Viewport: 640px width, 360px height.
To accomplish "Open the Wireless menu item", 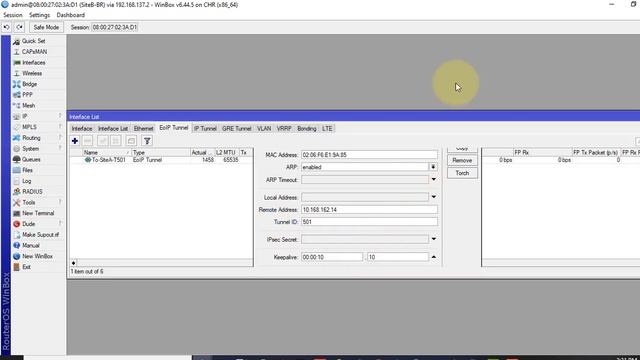I will tap(32, 73).
